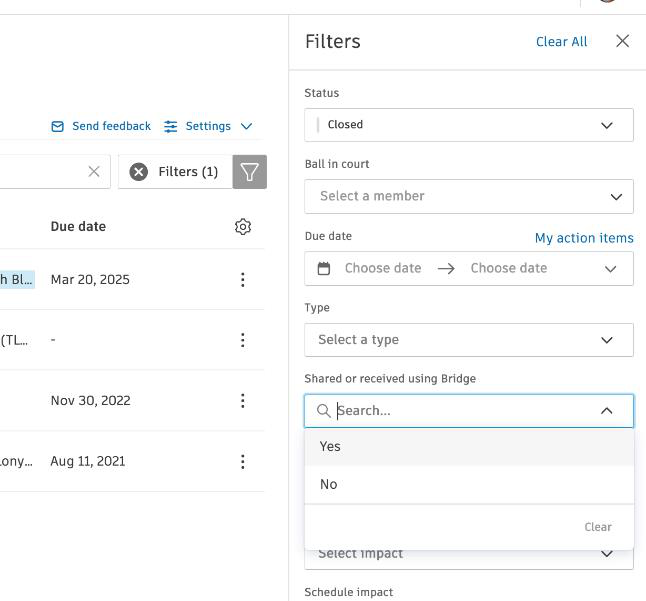The height and width of the screenshot is (601, 646).
Task: Remove active filters via Filters (1) X icon
Action: pyautogui.click(x=139, y=172)
